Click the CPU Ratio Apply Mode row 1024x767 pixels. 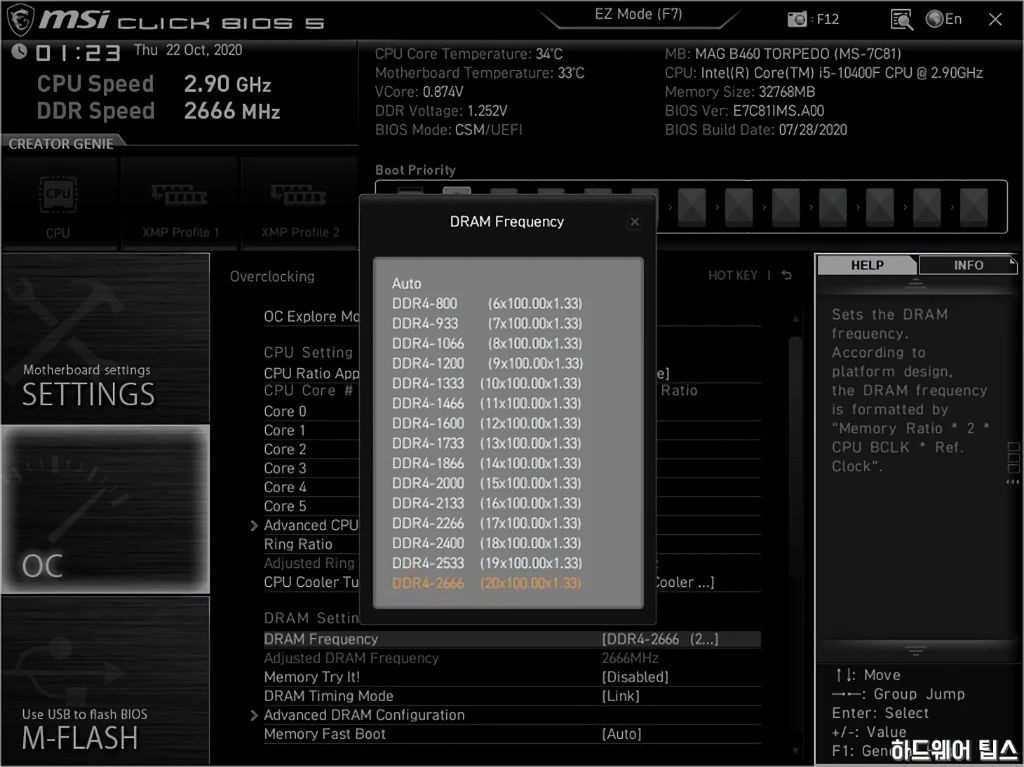click(x=311, y=373)
